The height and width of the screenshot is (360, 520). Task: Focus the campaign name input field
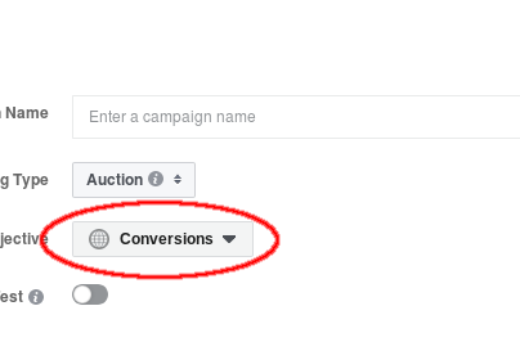[296, 117]
